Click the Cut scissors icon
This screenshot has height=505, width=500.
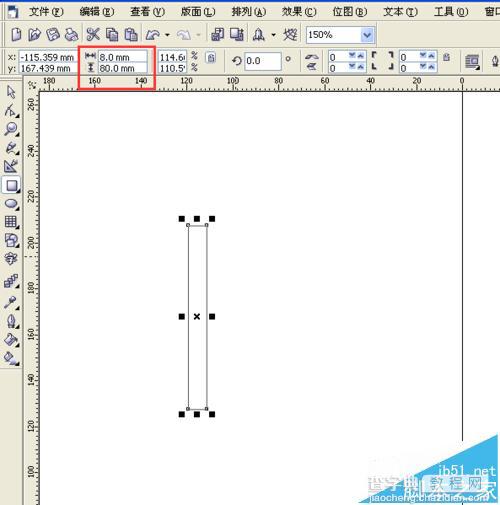pos(93,34)
